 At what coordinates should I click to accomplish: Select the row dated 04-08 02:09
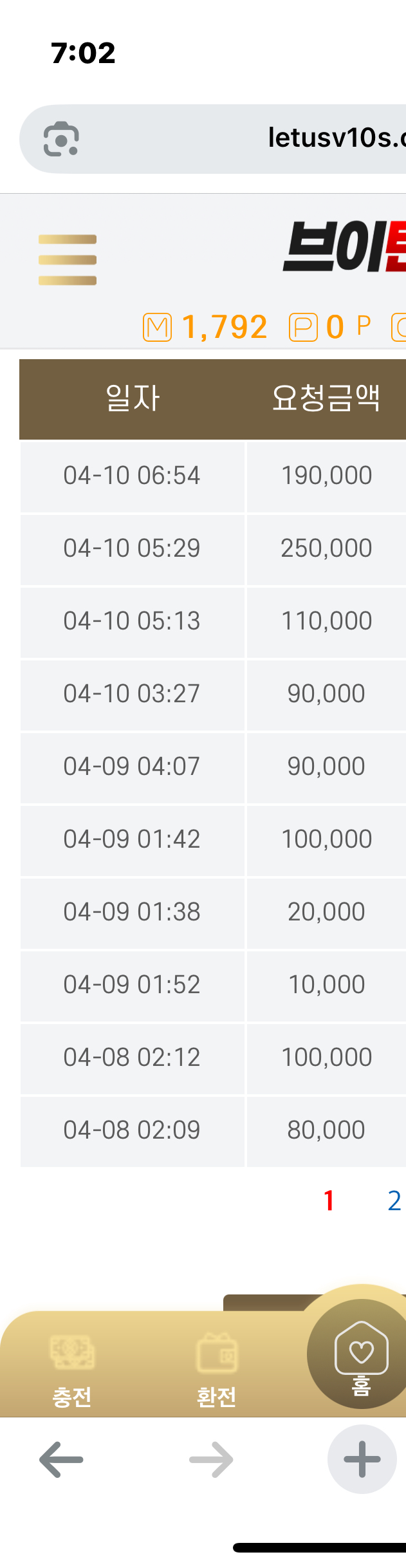[213, 1131]
